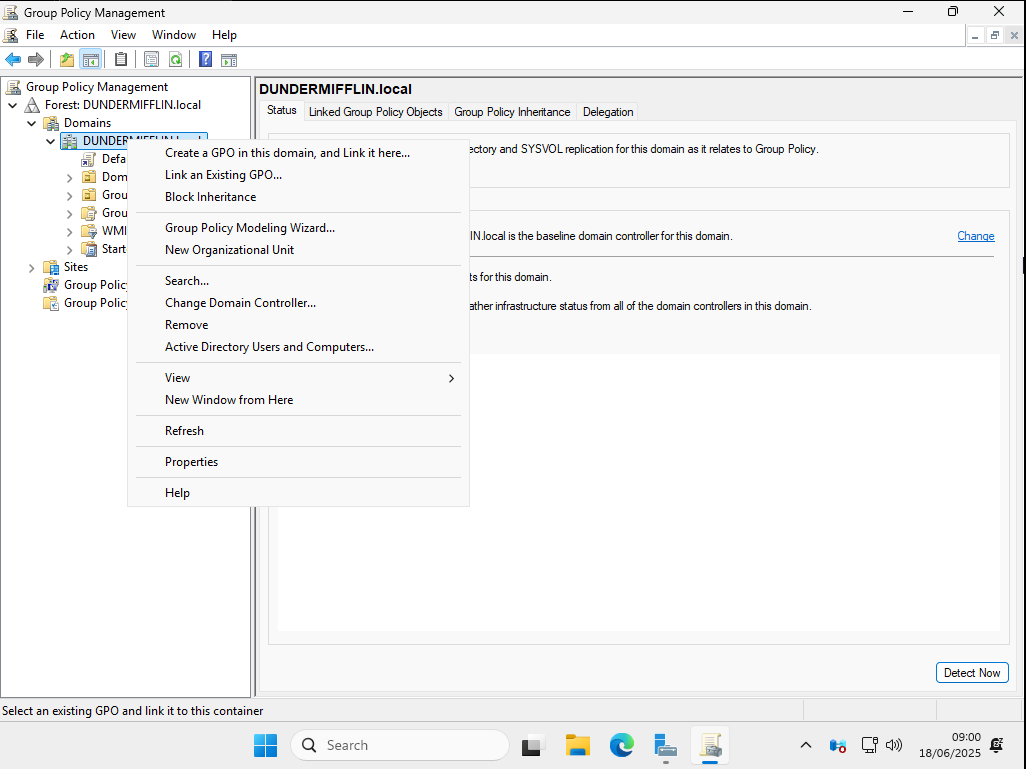Viewport: 1026px width, 769px height.
Task: Click the clipboard icon in the toolbar
Action: (x=121, y=60)
